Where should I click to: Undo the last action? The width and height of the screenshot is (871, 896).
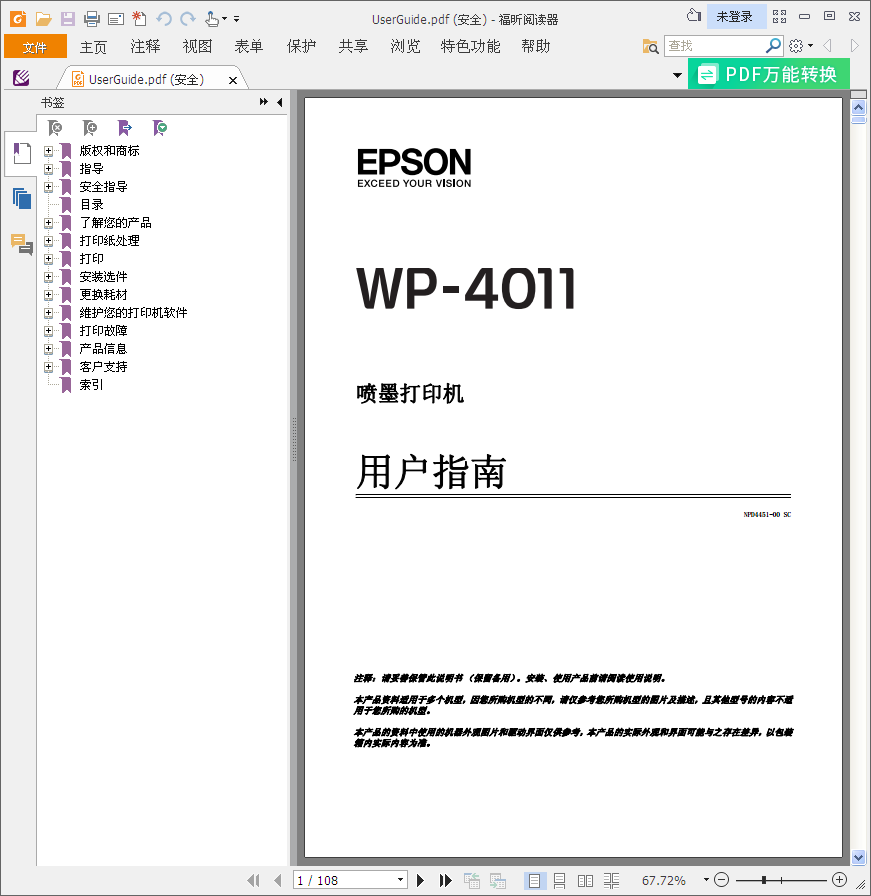coord(164,19)
